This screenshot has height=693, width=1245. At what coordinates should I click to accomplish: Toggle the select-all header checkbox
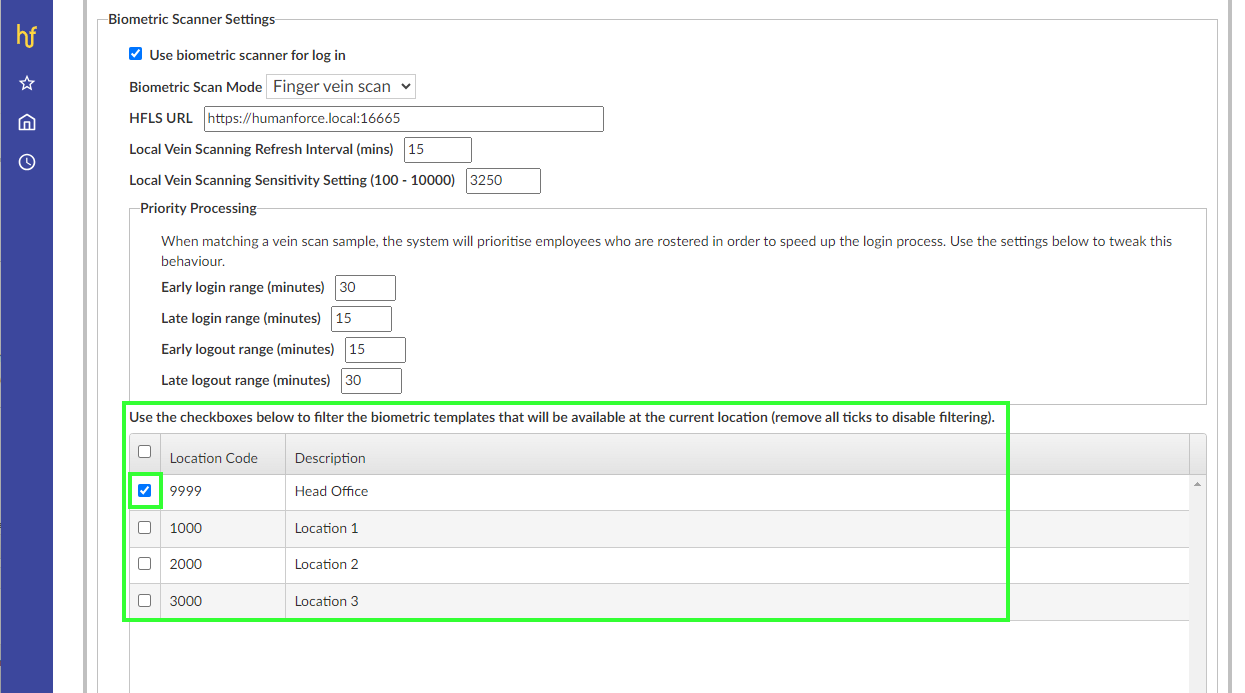click(145, 452)
